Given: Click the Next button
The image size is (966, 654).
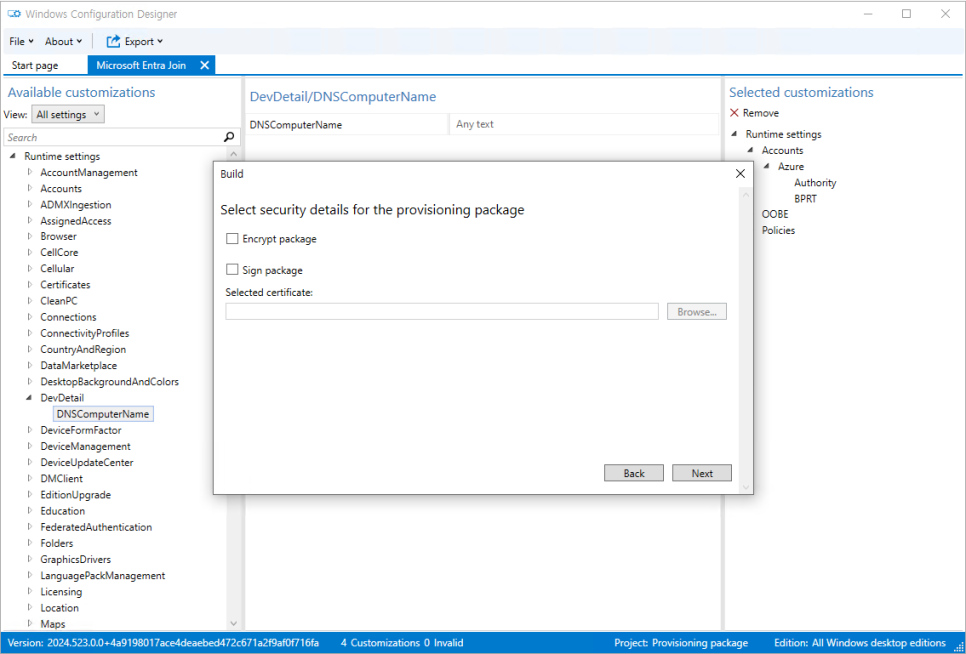Looking at the screenshot, I should [702, 473].
